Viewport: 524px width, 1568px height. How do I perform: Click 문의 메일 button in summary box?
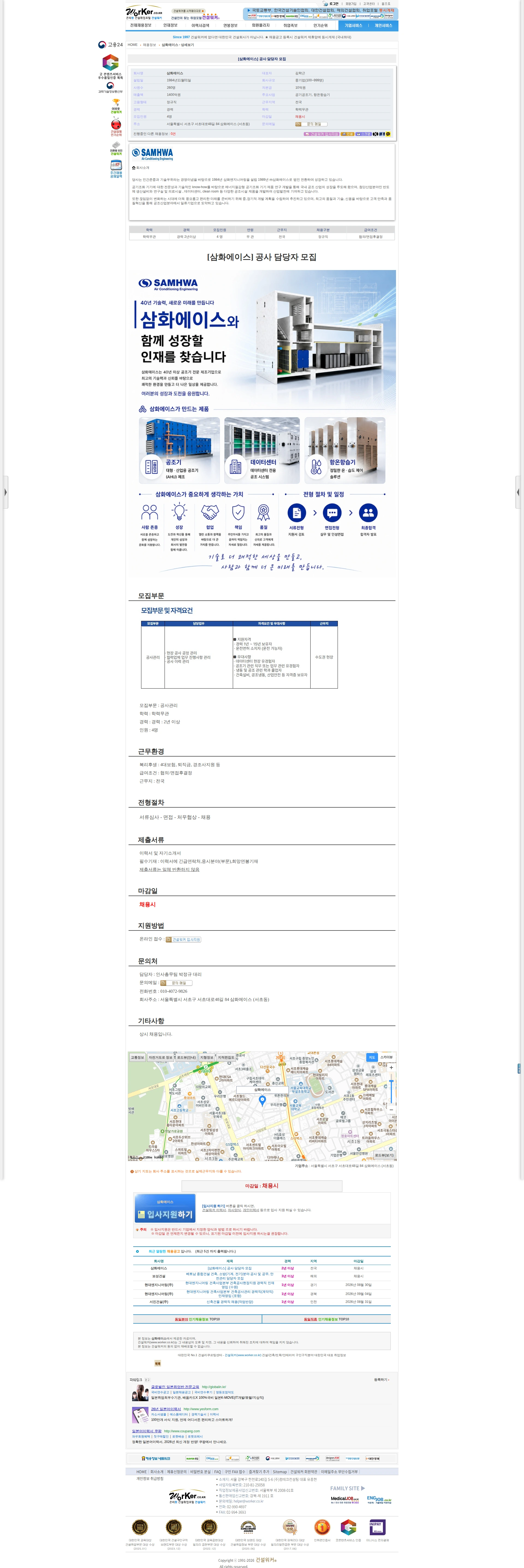pos(311,124)
